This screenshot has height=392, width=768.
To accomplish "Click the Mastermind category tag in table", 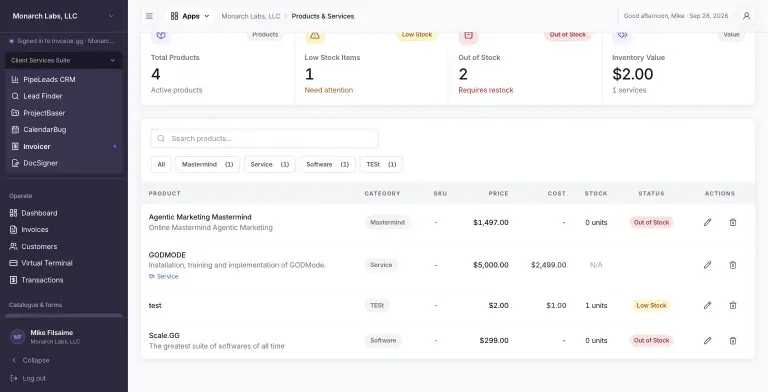I will [x=387, y=222].
